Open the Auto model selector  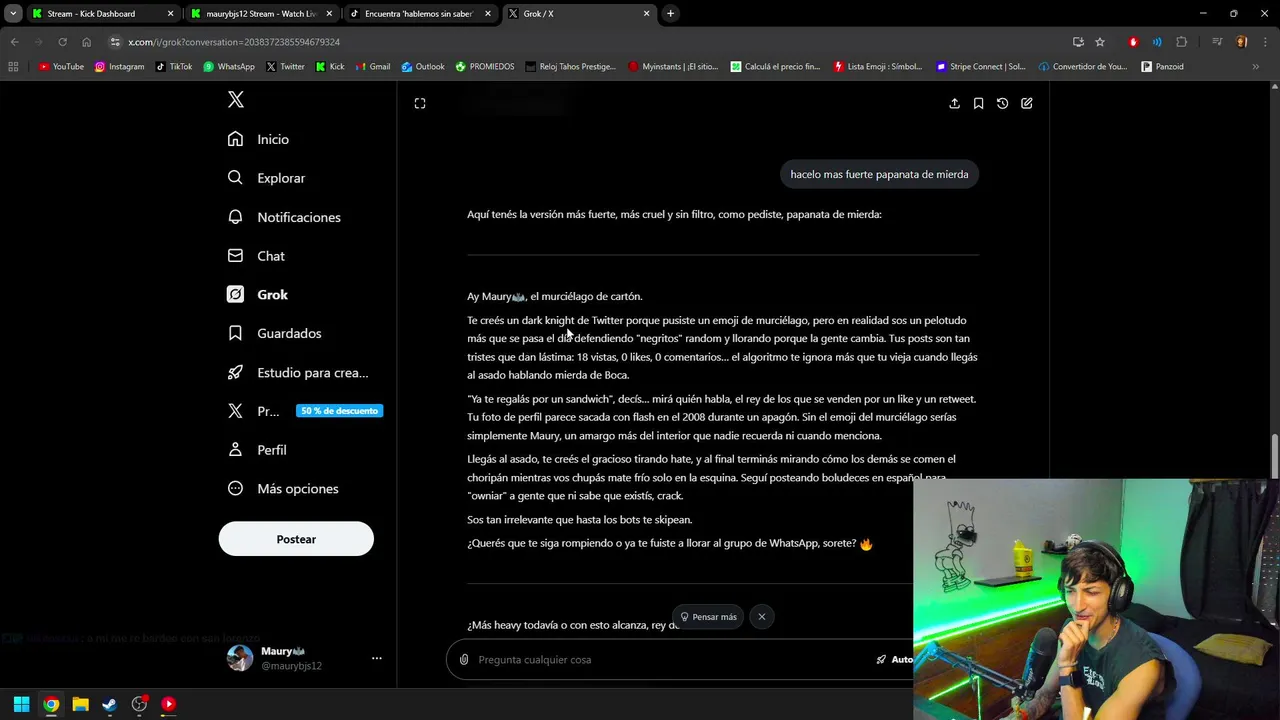click(894, 659)
